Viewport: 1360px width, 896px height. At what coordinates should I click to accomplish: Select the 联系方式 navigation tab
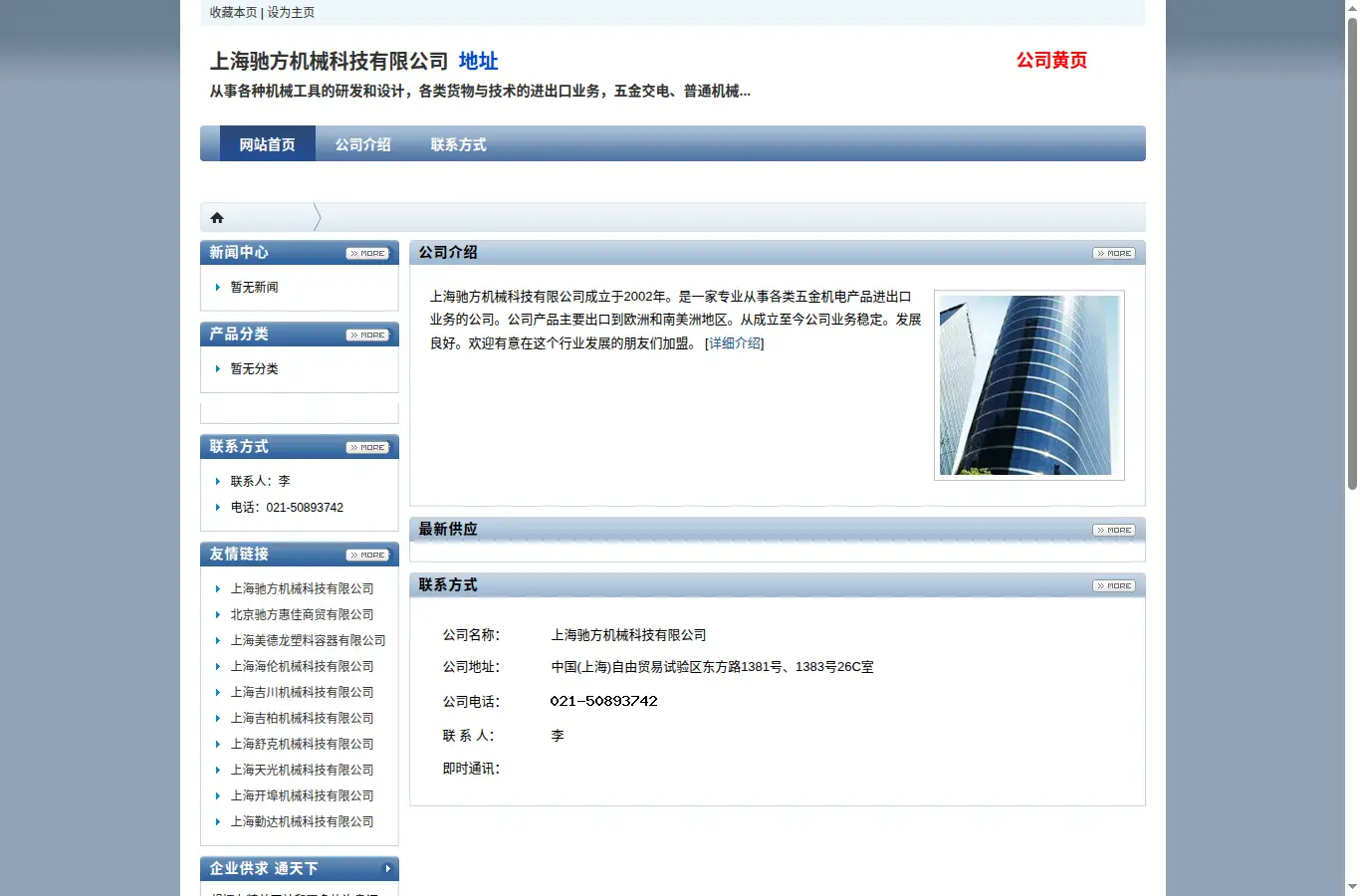[x=458, y=144]
